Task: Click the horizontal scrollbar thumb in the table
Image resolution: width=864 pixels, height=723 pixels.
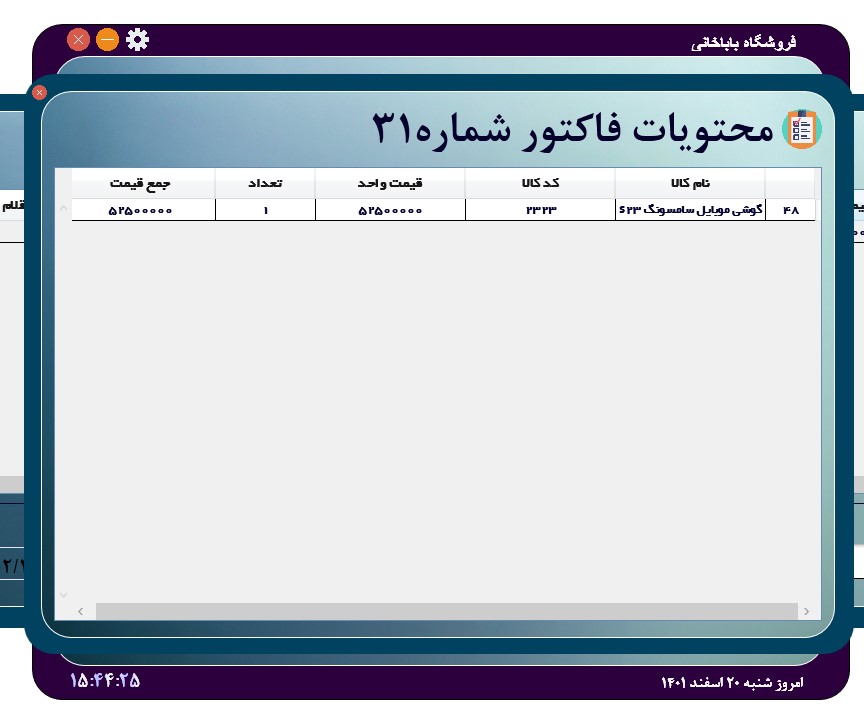Action: tap(446, 611)
